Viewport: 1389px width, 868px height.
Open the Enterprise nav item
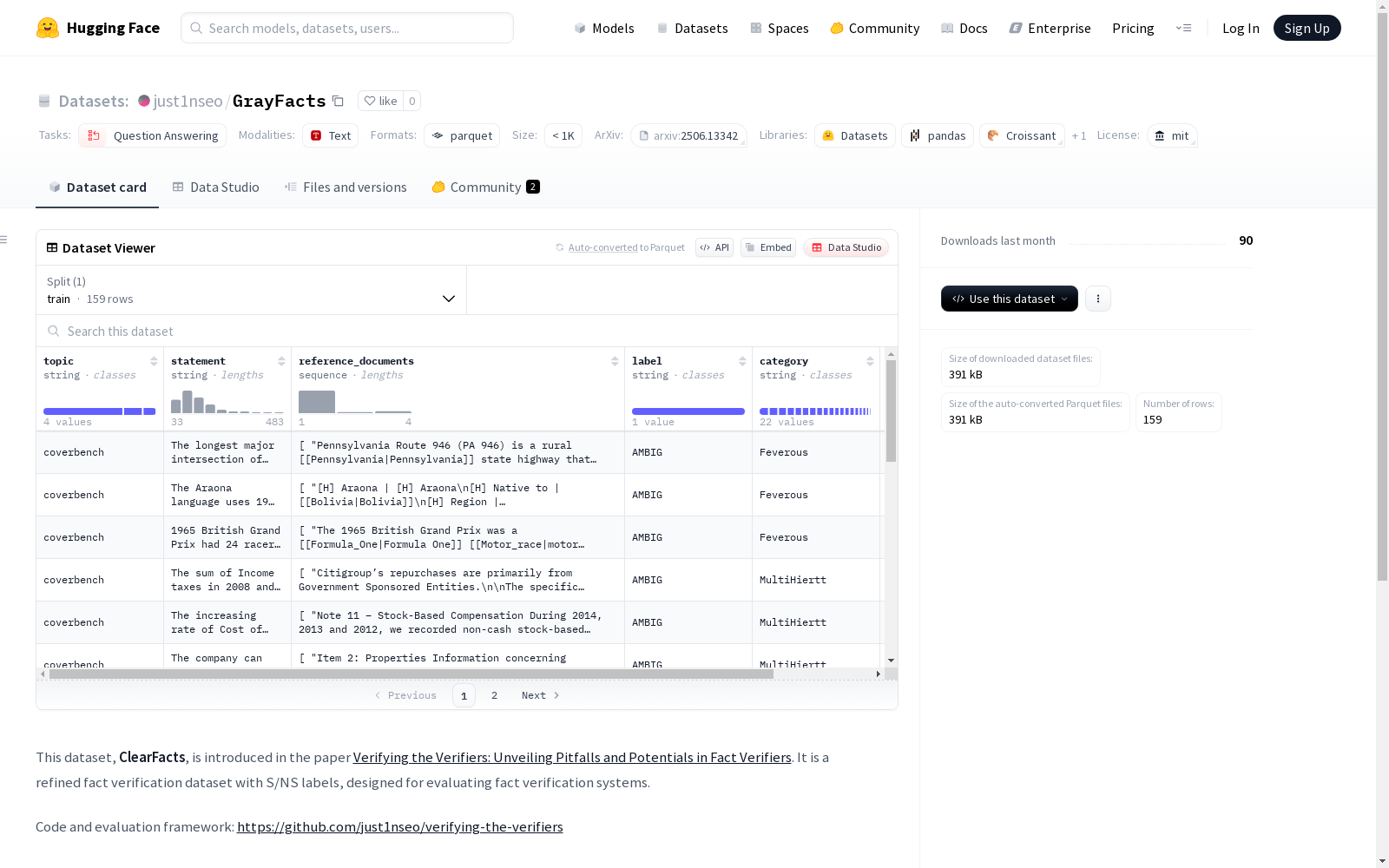1050,28
